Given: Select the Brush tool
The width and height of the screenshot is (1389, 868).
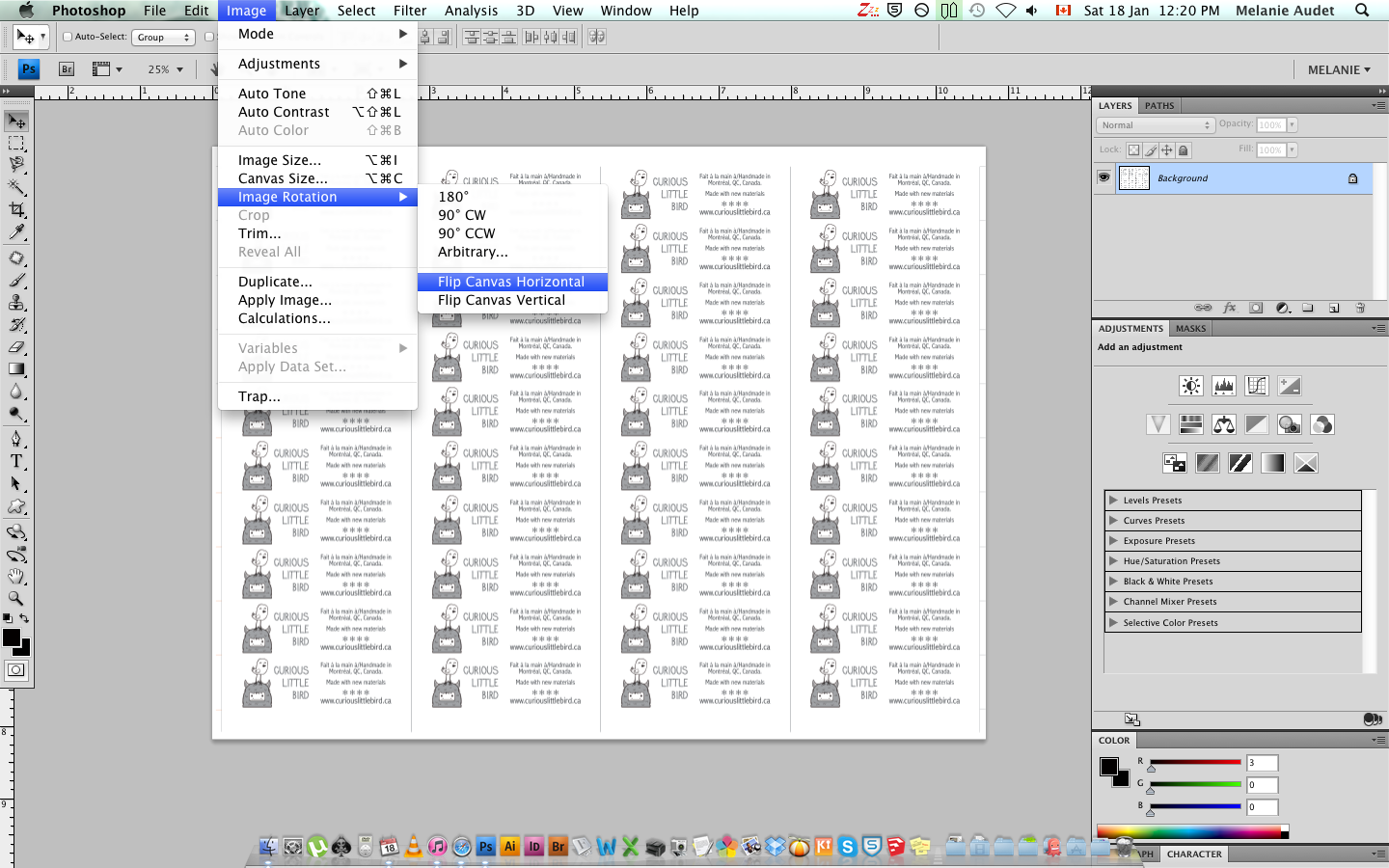Looking at the screenshot, I should point(16,280).
